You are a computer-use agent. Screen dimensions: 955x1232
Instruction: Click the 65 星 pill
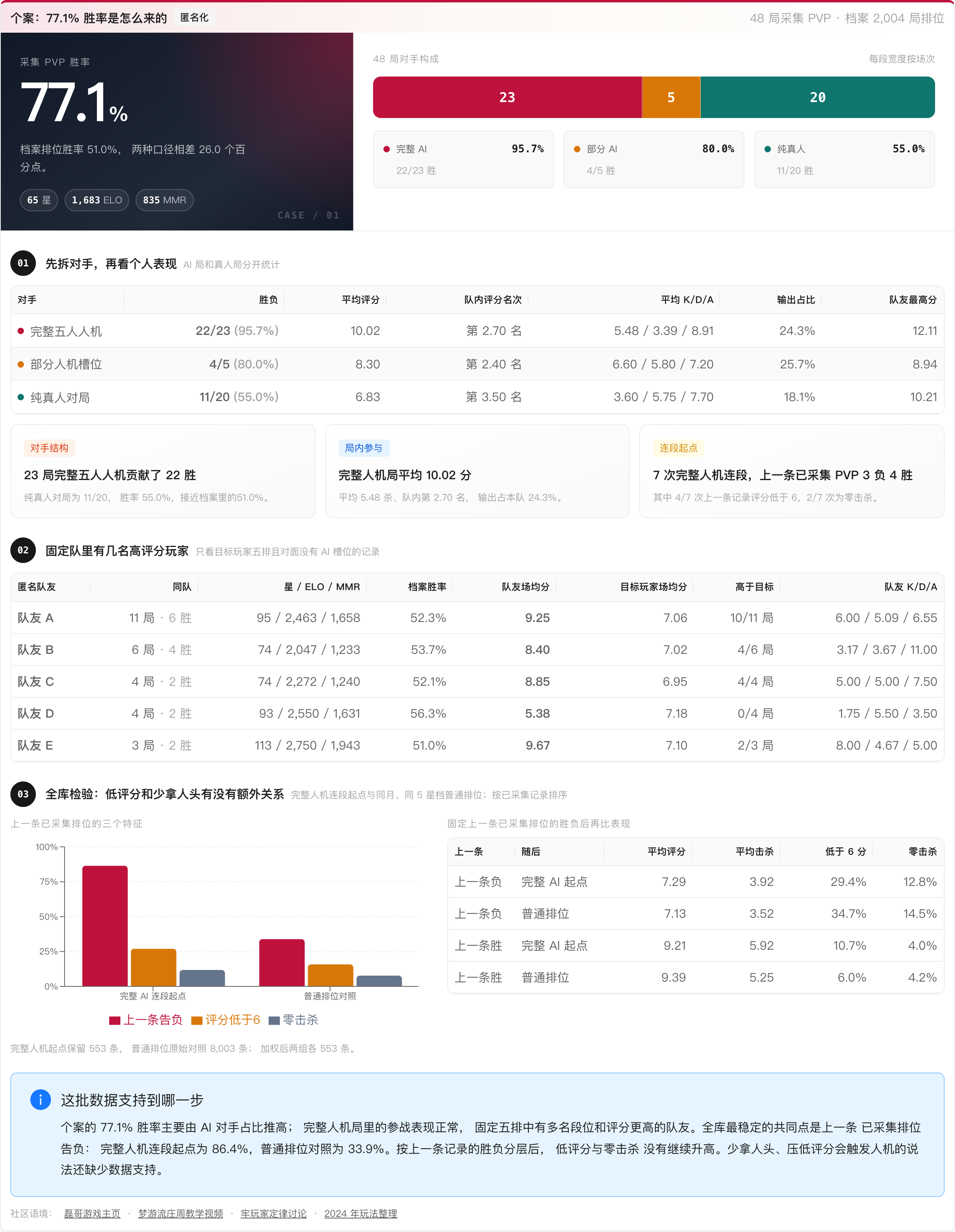(39, 200)
